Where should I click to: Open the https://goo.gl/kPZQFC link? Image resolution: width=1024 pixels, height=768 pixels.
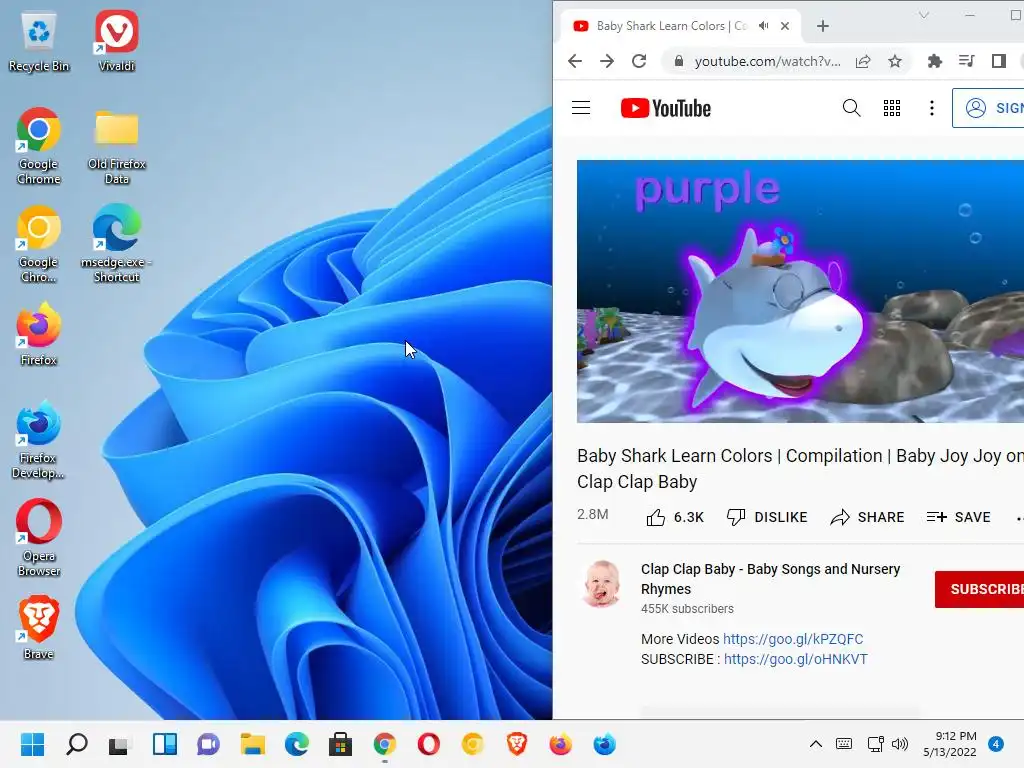coord(793,639)
